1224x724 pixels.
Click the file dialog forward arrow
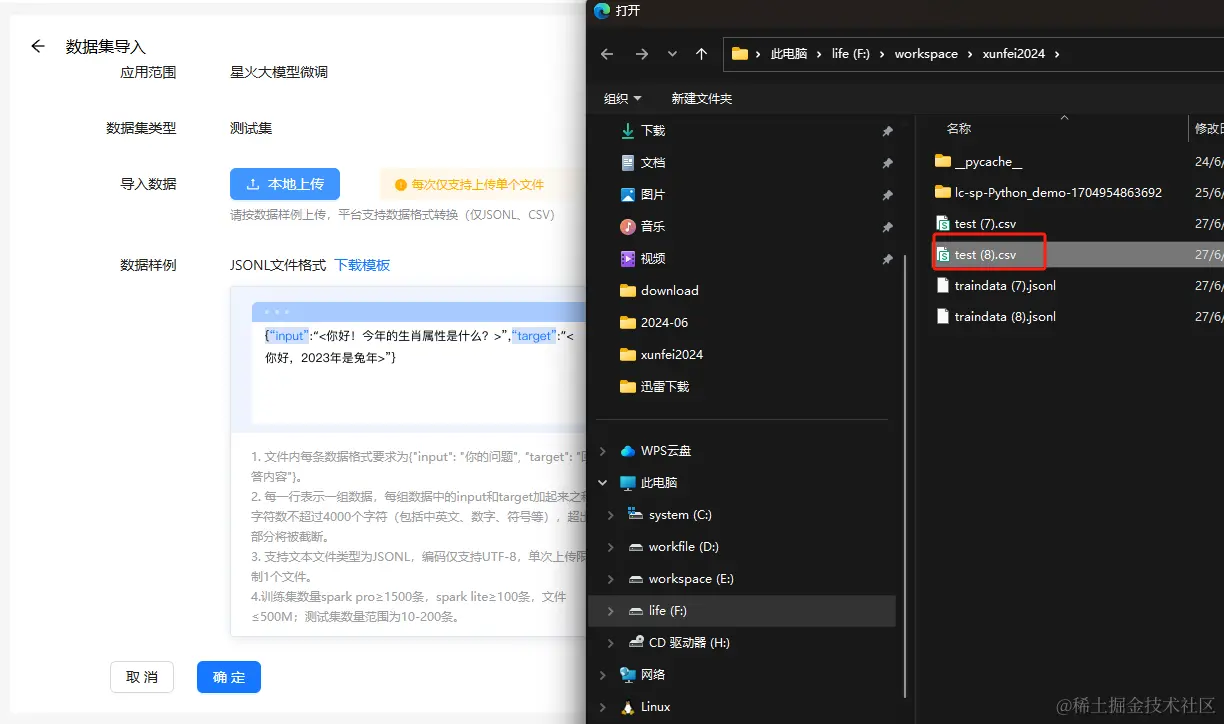point(642,54)
